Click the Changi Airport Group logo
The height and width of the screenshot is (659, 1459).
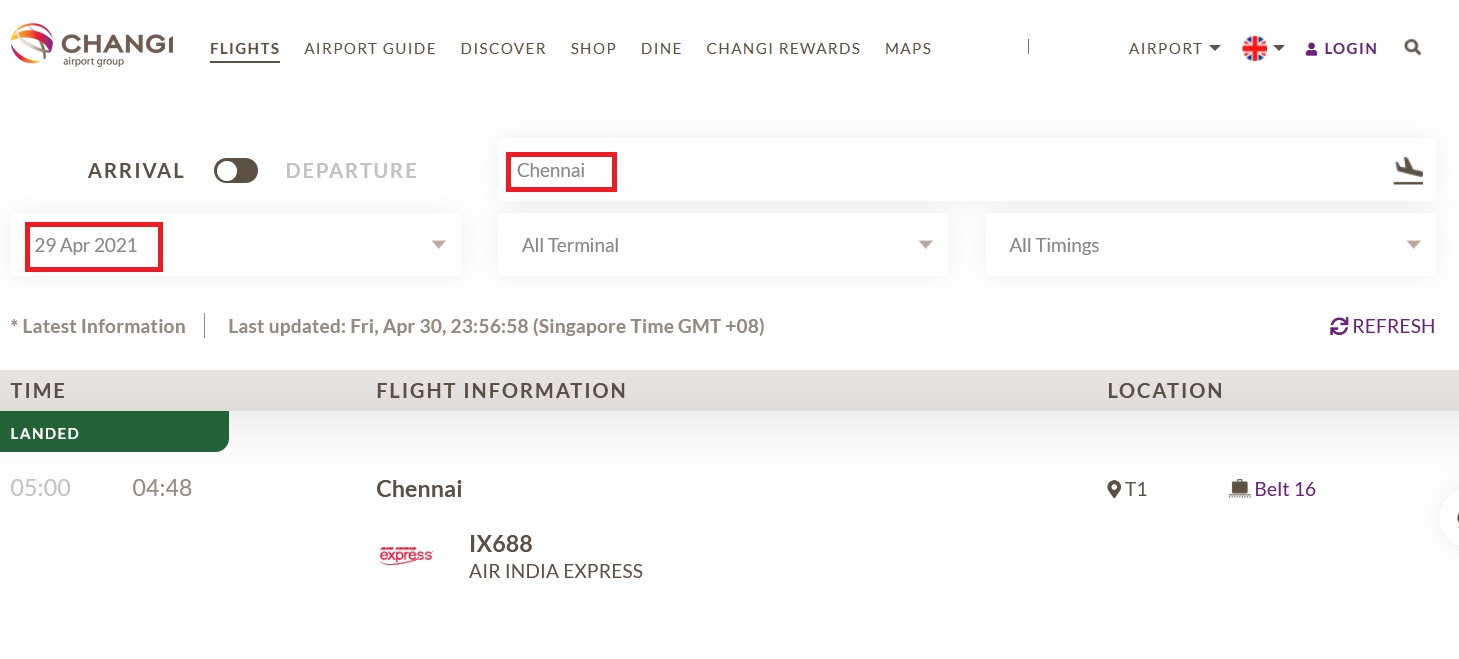click(x=92, y=46)
